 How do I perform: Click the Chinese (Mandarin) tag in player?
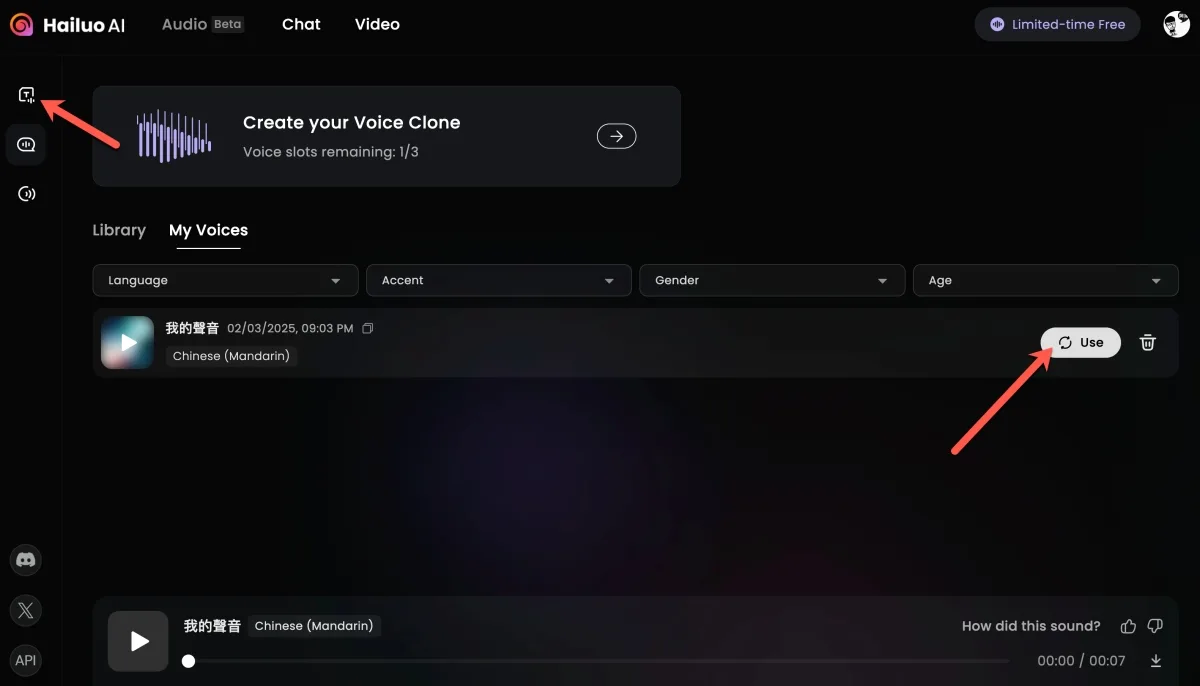[314, 626]
